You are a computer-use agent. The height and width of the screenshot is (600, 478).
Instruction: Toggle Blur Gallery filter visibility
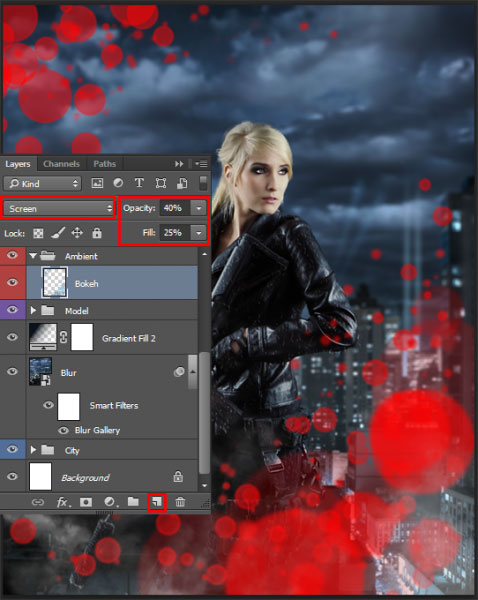point(63,430)
